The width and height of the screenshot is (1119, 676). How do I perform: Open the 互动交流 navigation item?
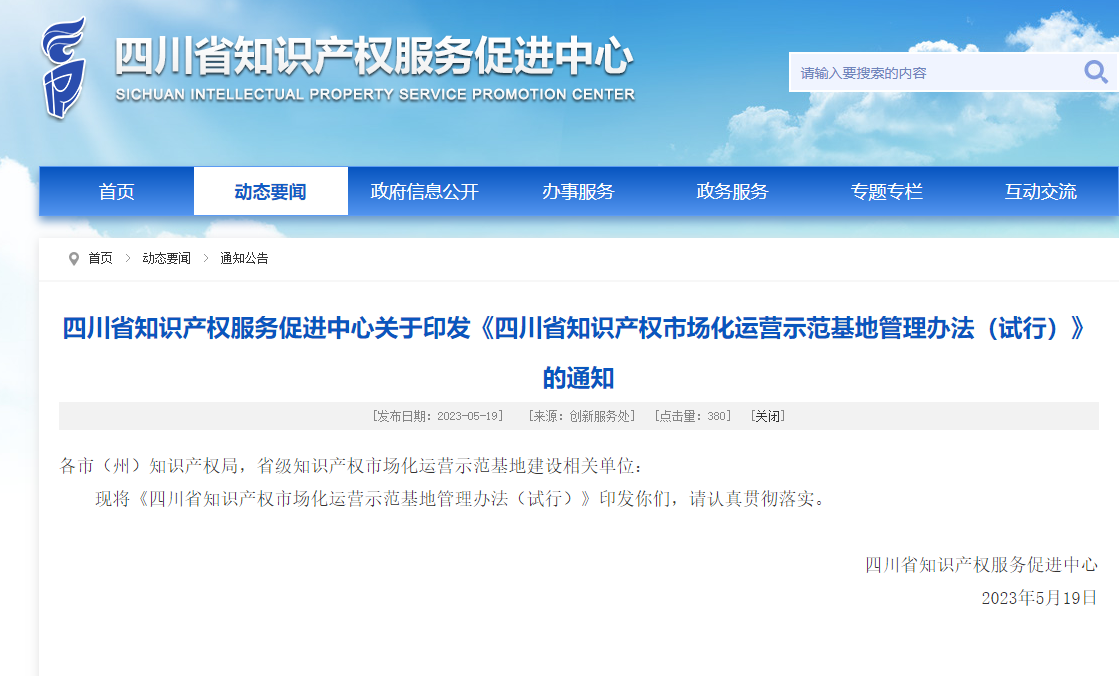1040,192
